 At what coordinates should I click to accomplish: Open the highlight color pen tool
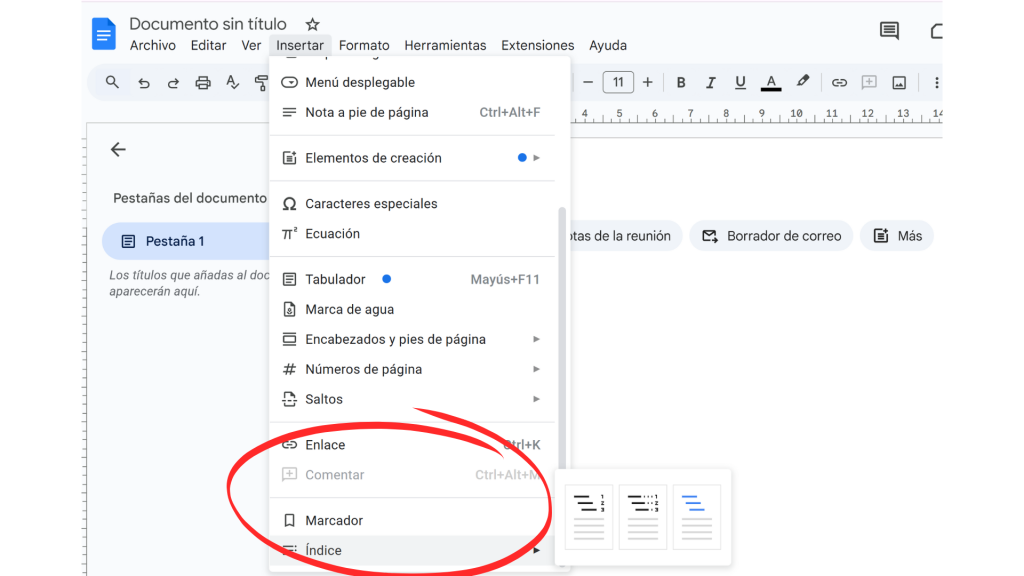coord(802,82)
